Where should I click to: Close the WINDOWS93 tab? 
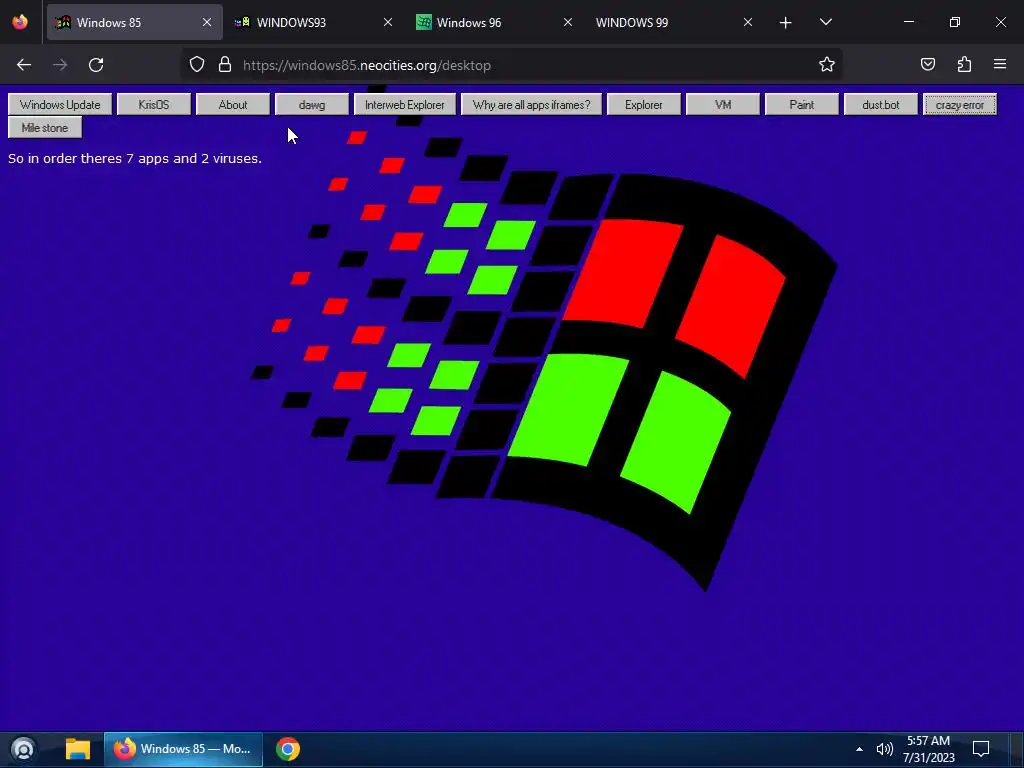coord(387,22)
